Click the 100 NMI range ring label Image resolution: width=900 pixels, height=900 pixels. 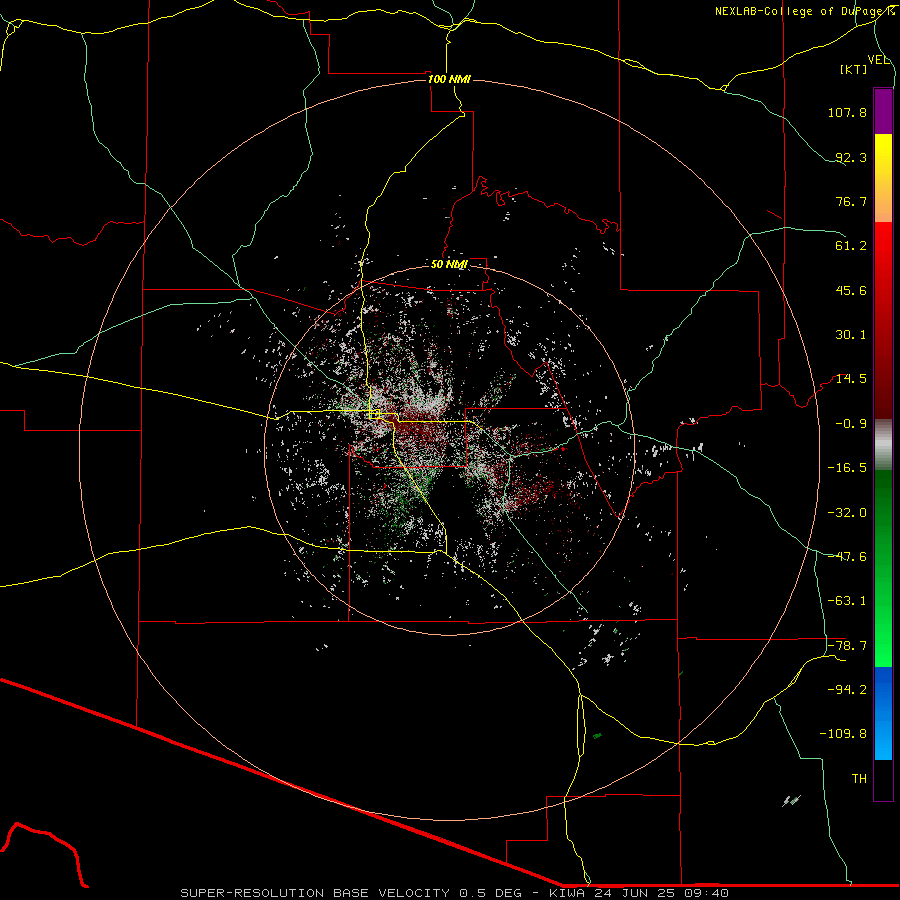click(449, 79)
